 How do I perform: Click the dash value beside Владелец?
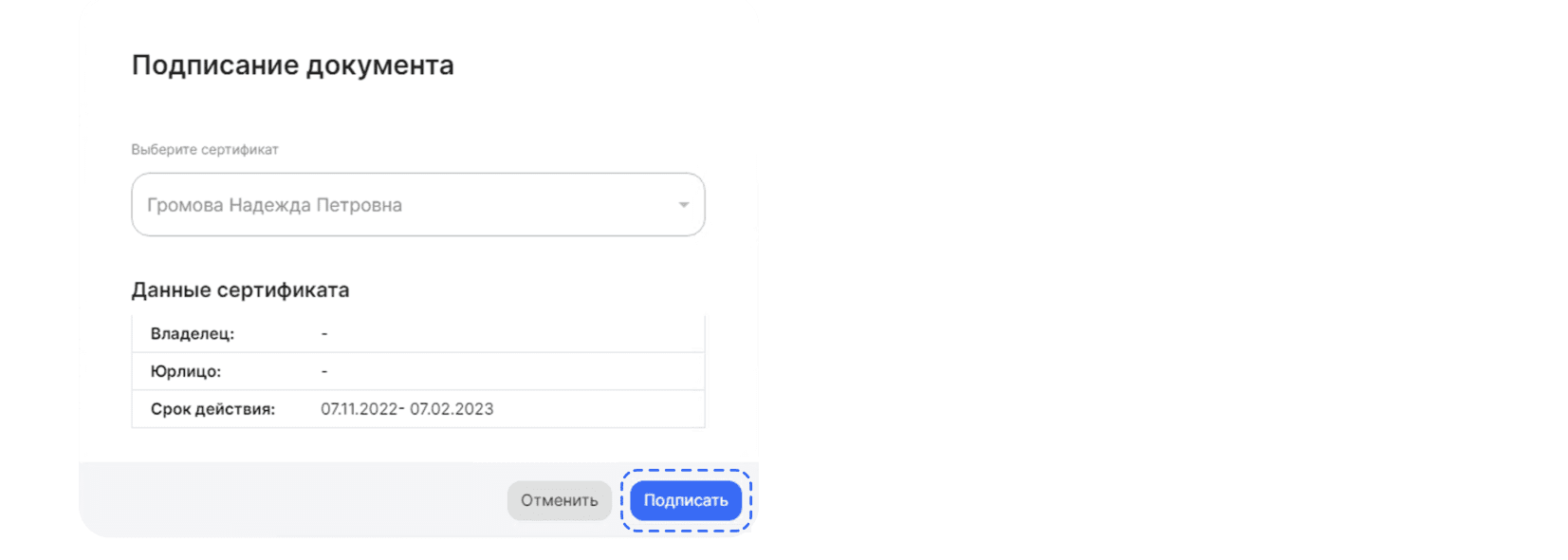(324, 334)
